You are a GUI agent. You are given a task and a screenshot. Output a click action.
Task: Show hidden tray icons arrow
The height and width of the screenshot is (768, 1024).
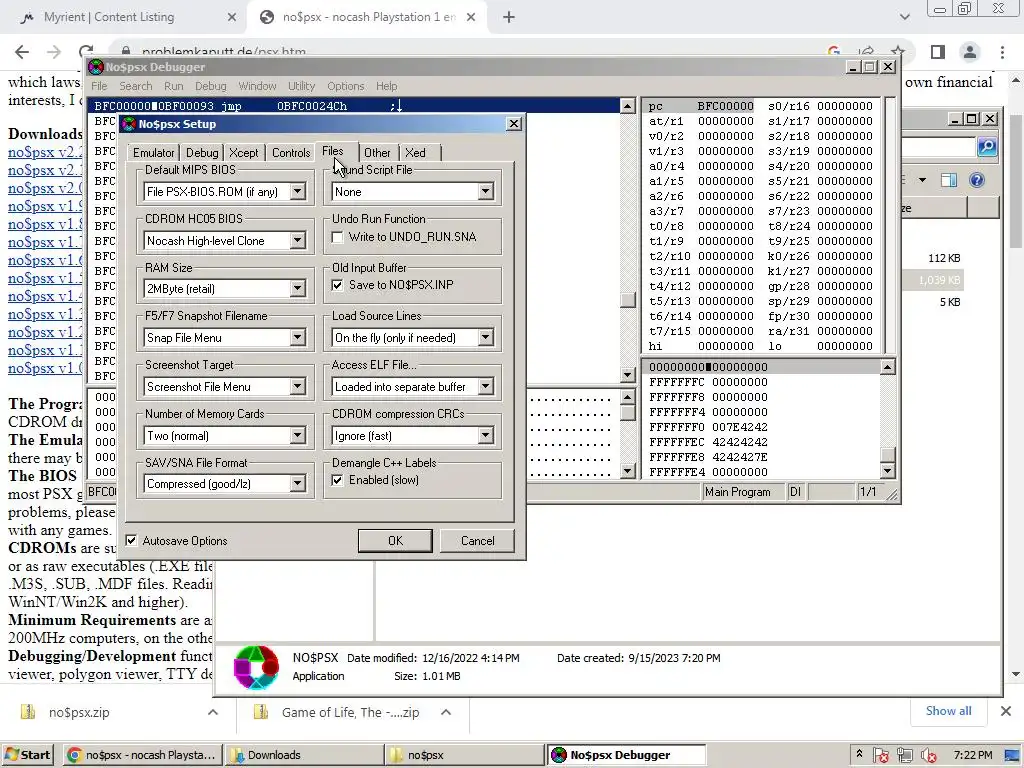click(859, 754)
